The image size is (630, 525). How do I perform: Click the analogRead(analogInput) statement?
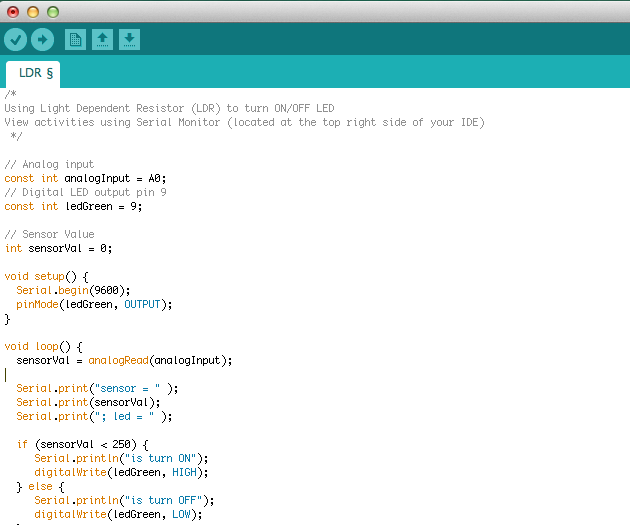[x=124, y=361]
